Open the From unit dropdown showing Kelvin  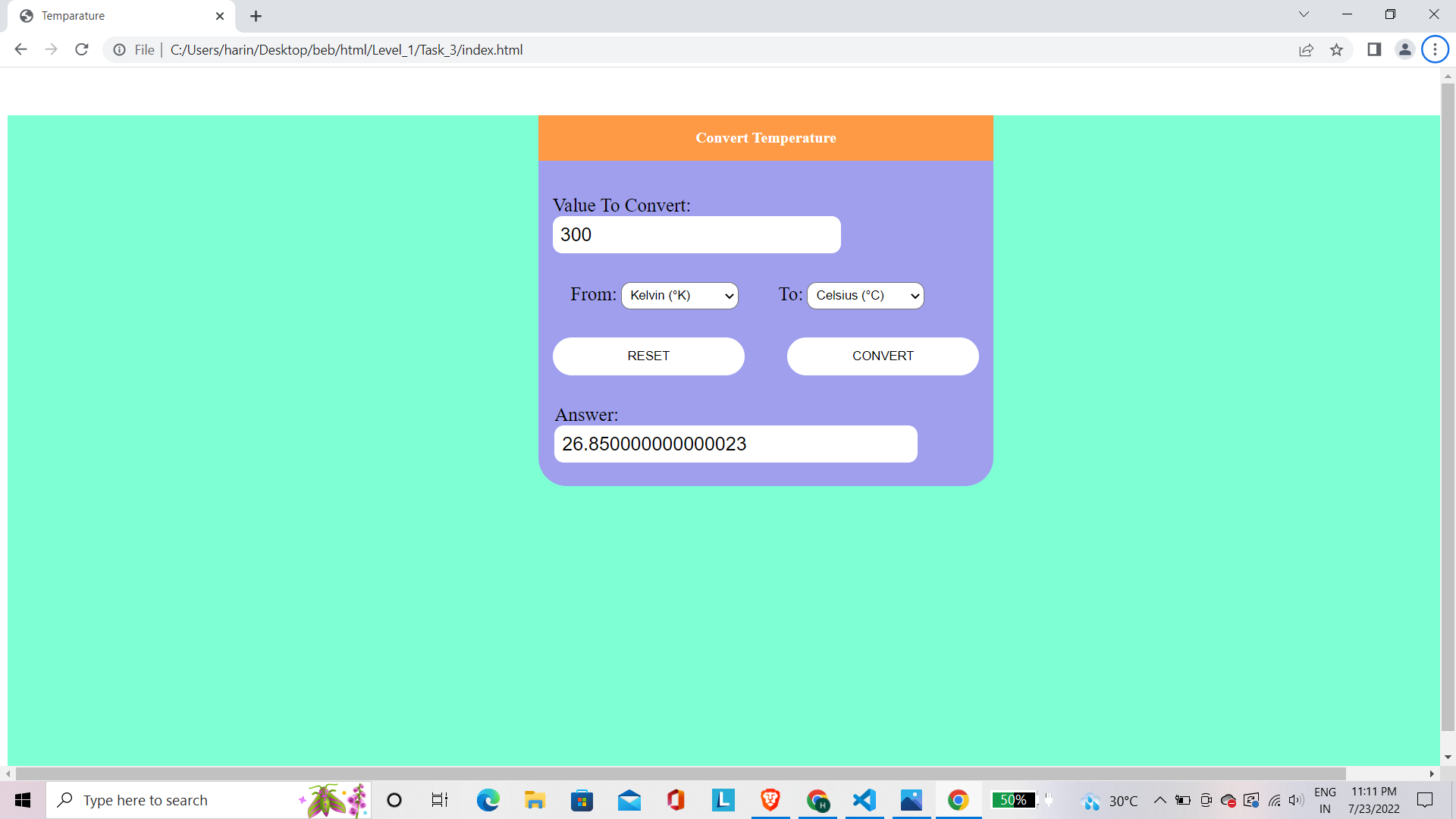pos(679,296)
